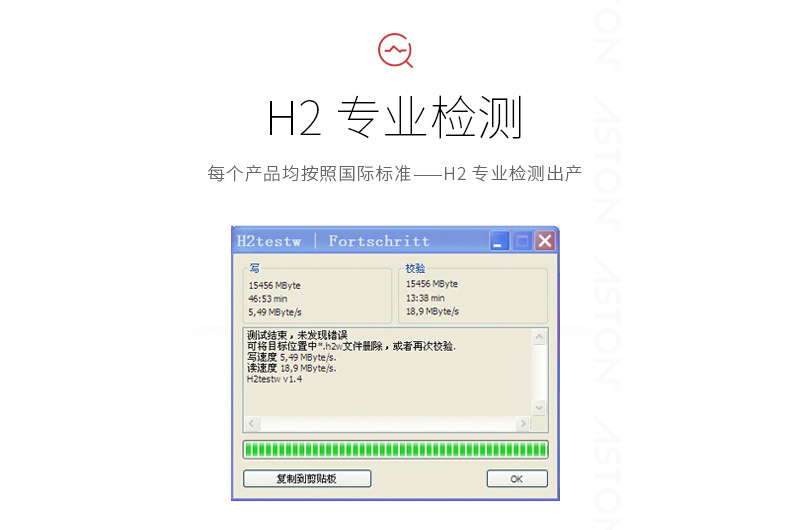Minimize the H2testw window
This screenshot has height=530, width=790.
499,241
